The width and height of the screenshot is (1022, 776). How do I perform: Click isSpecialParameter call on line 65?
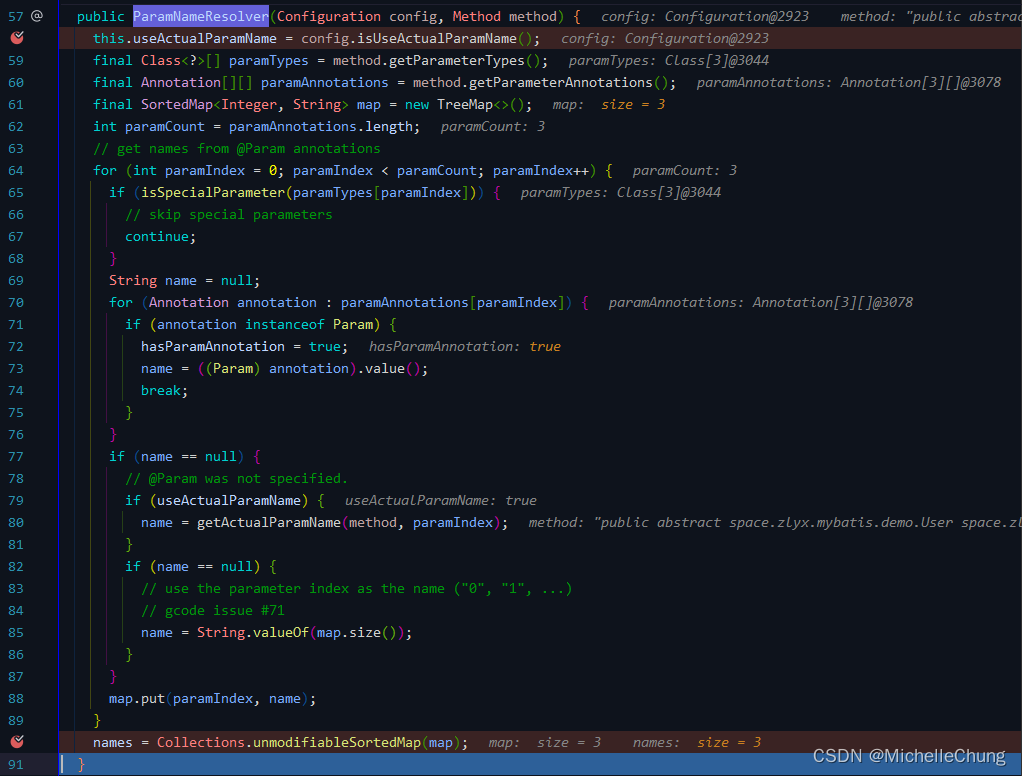point(213,193)
